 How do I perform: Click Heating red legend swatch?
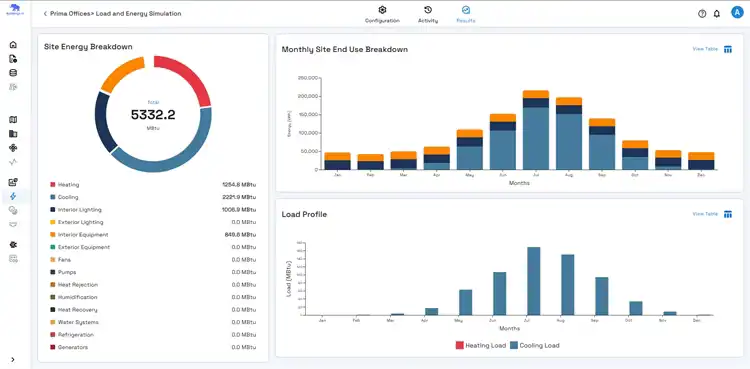[x=53, y=185]
